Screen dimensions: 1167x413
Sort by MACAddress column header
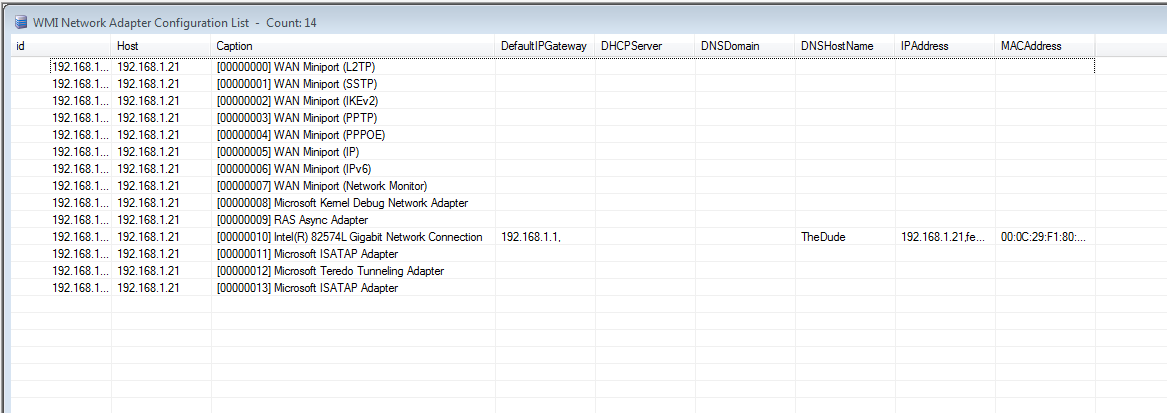point(1044,46)
